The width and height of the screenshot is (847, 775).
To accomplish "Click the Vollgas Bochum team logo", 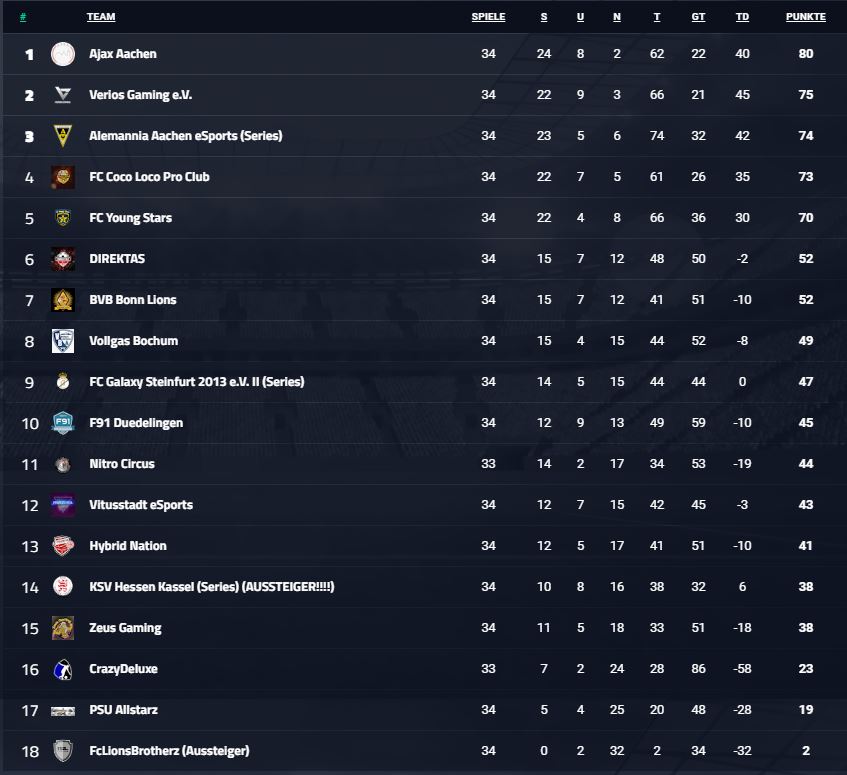I will (x=63, y=341).
